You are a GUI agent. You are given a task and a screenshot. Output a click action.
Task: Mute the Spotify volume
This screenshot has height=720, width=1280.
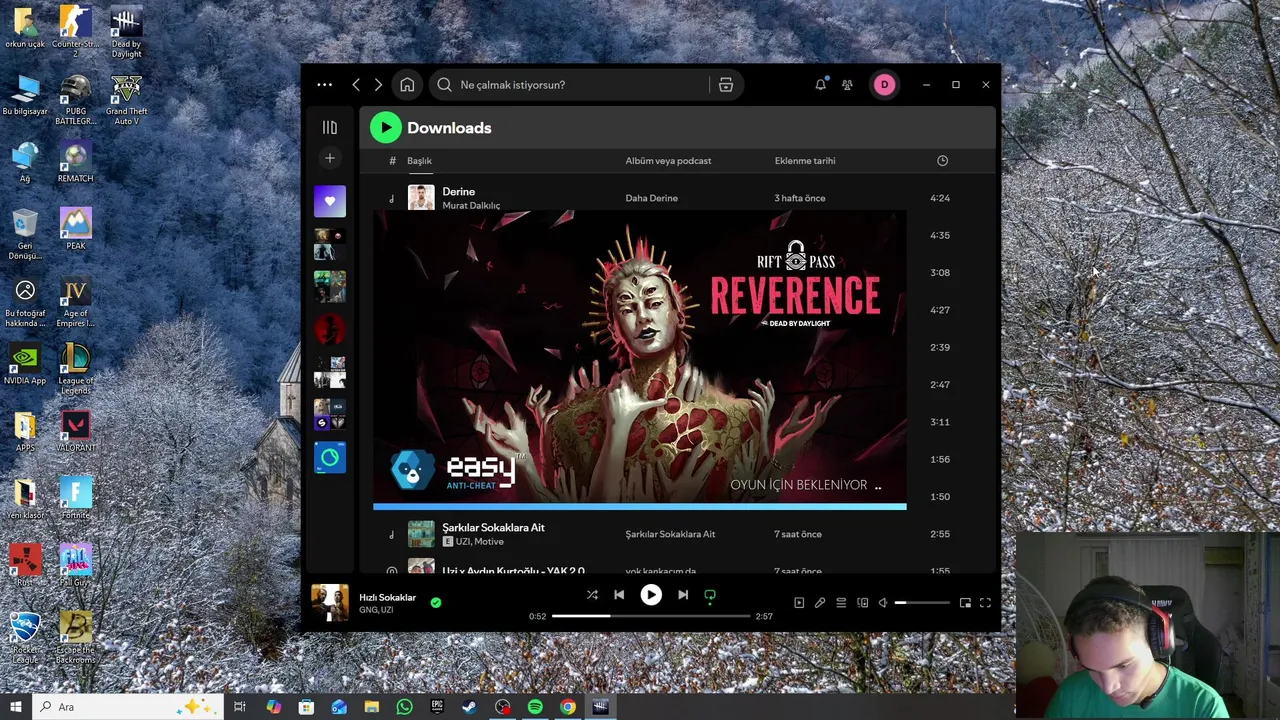point(883,603)
